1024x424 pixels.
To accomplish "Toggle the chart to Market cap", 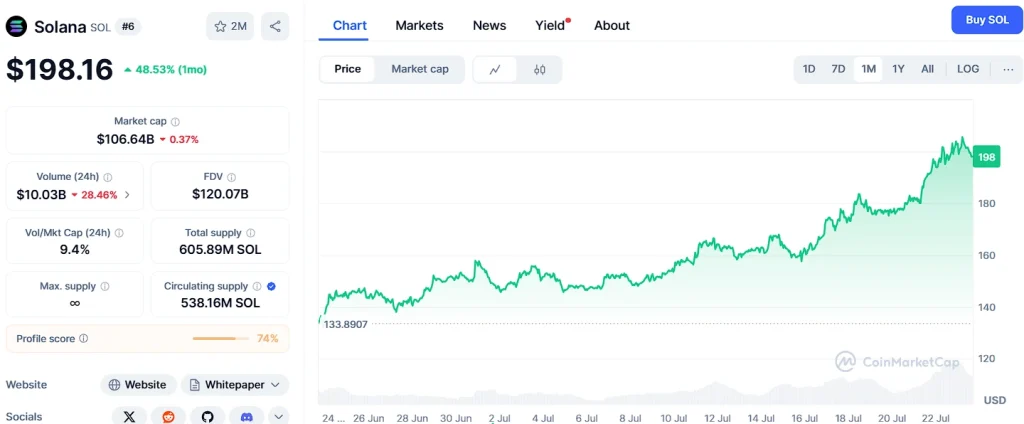I will pyautogui.click(x=419, y=69).
